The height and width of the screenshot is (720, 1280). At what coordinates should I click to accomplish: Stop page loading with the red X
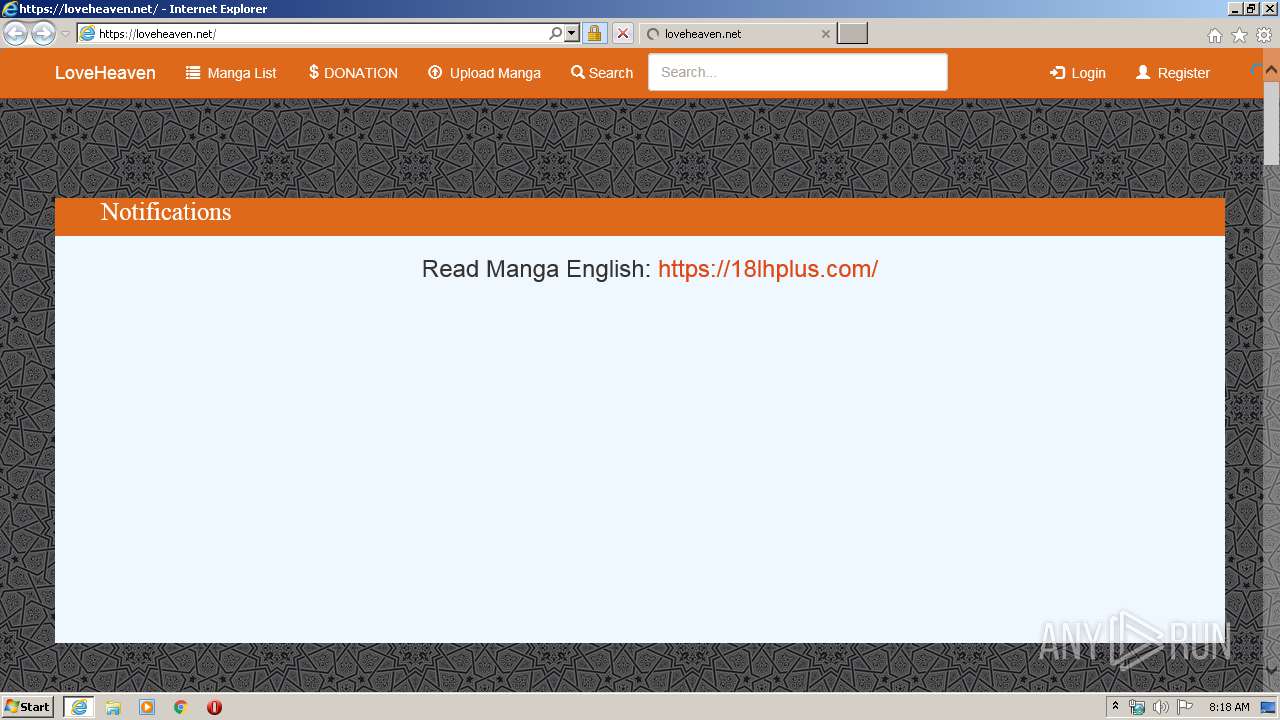[622, 33]
